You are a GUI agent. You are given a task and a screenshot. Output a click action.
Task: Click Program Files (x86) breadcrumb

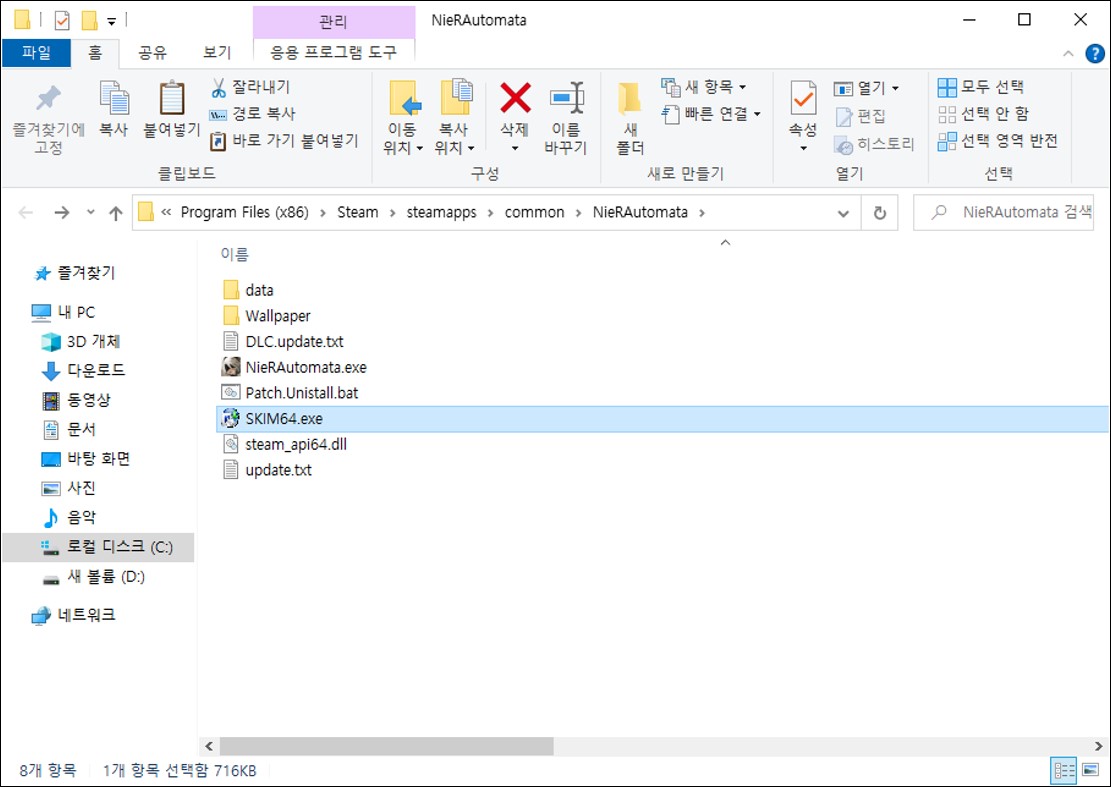244,213
